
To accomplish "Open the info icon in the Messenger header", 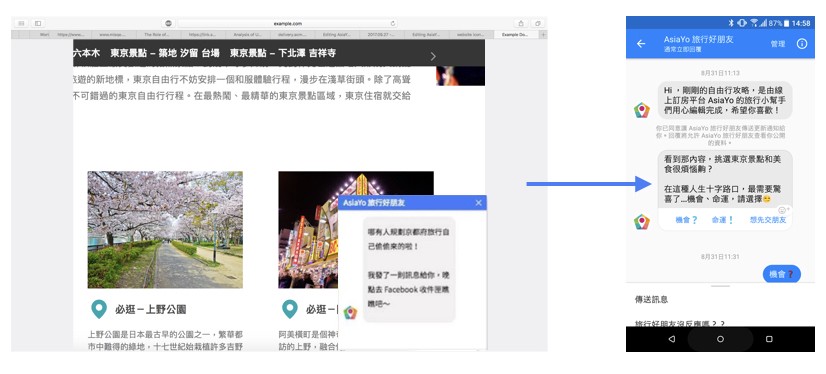I will [x=802, y=44].
